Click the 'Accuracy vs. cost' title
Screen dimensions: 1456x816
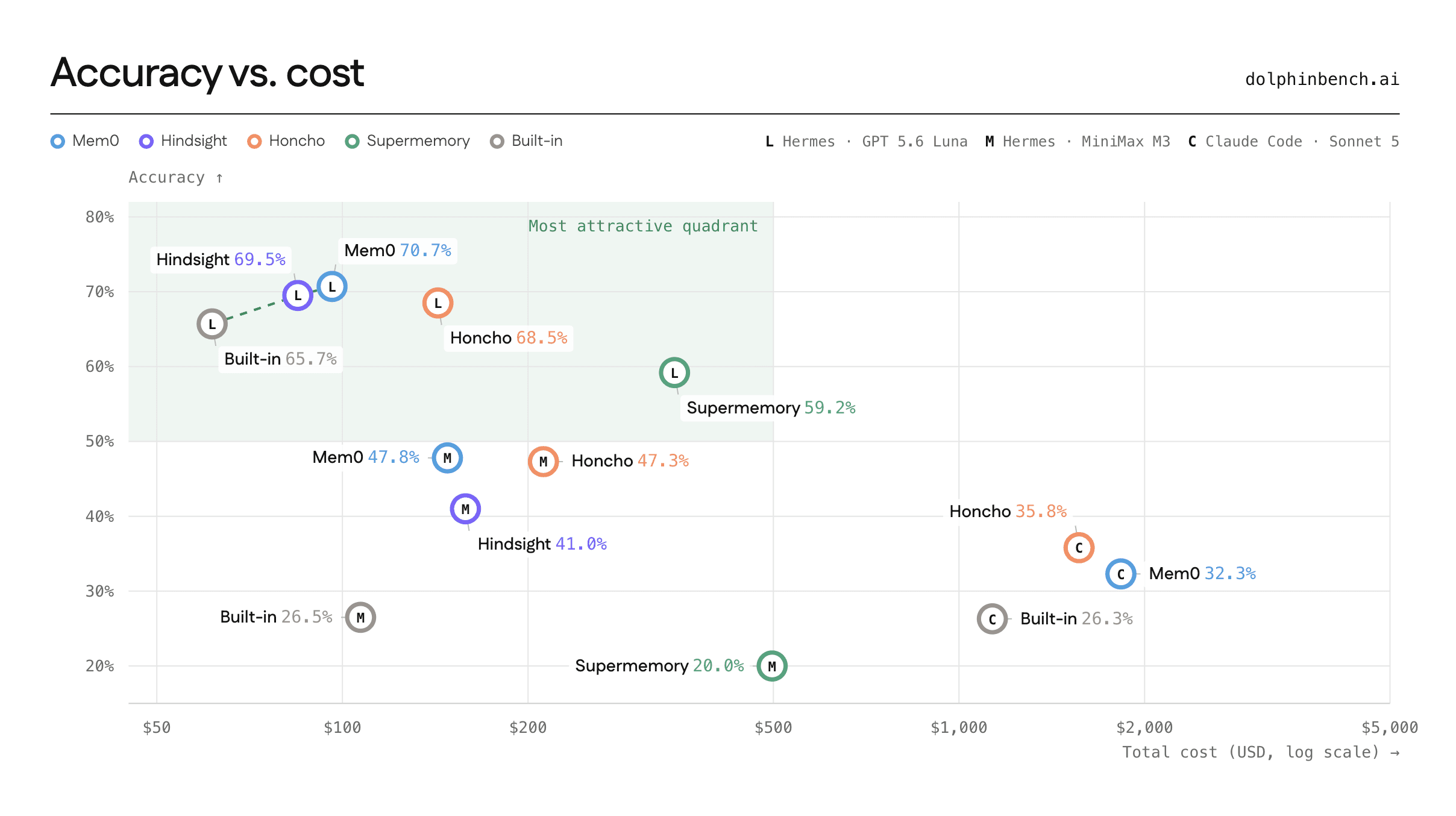[x=207, y=73]
